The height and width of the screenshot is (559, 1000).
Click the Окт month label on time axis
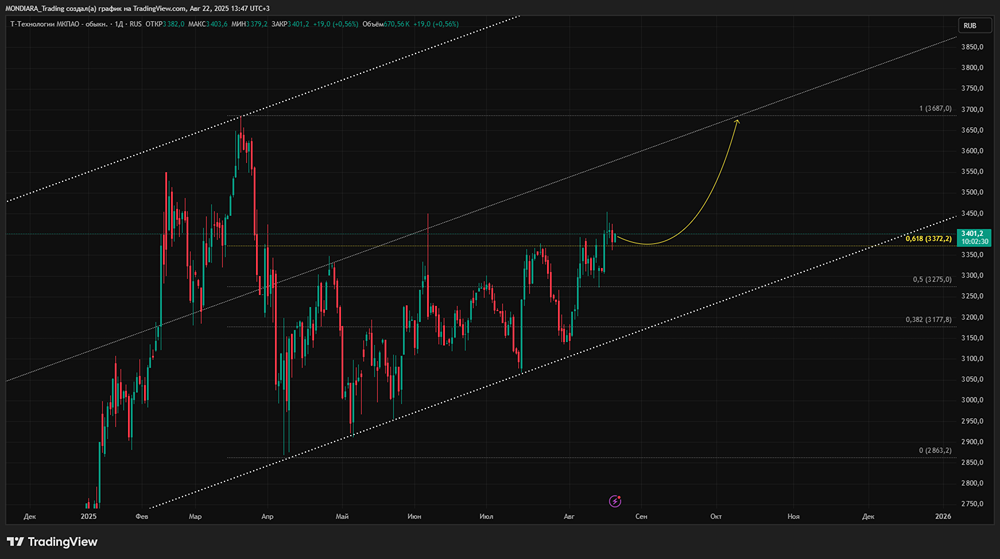click(716, 516)
